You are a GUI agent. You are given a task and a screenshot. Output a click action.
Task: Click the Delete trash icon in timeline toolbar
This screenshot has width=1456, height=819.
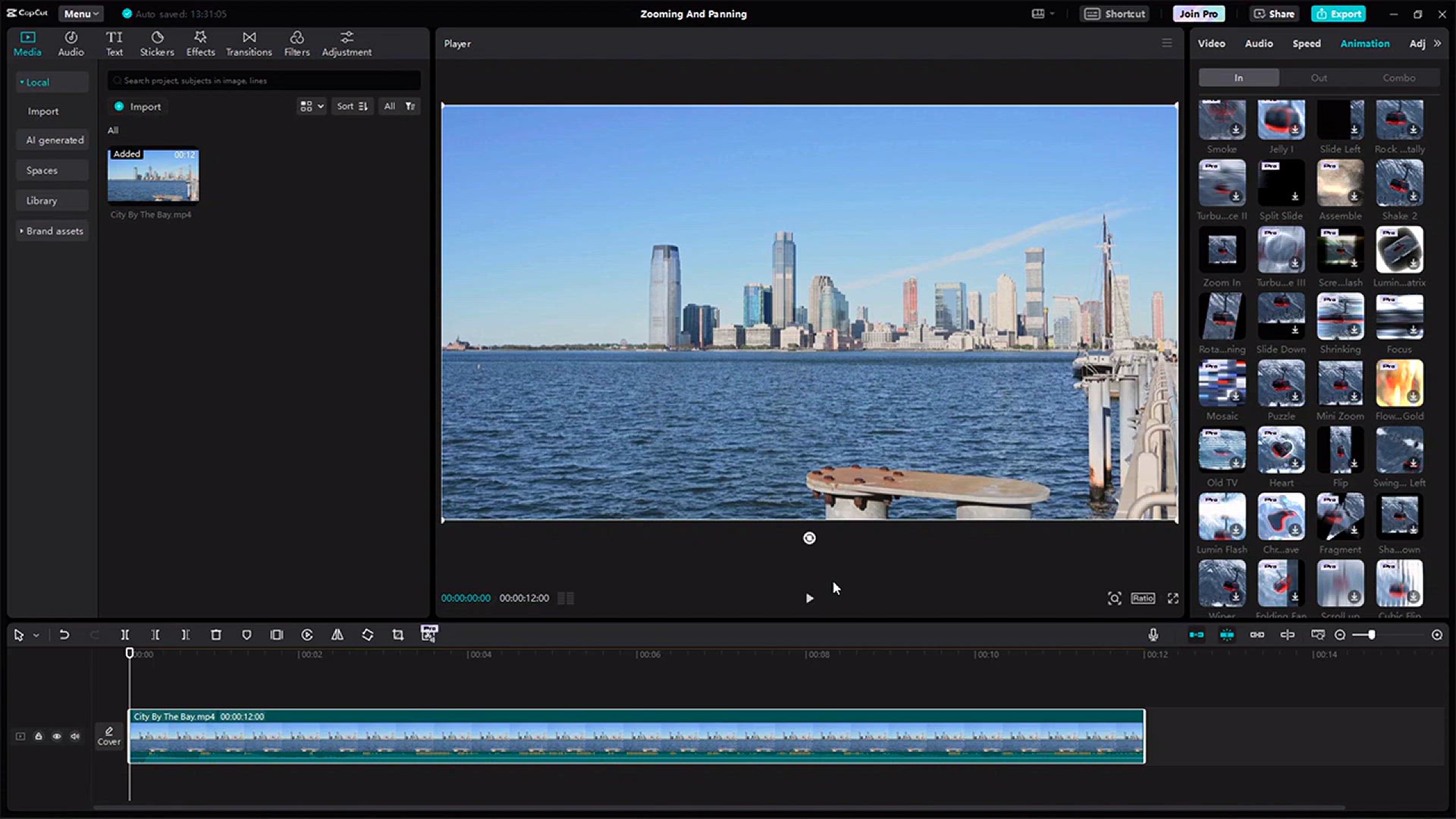[x=216, y=635]
